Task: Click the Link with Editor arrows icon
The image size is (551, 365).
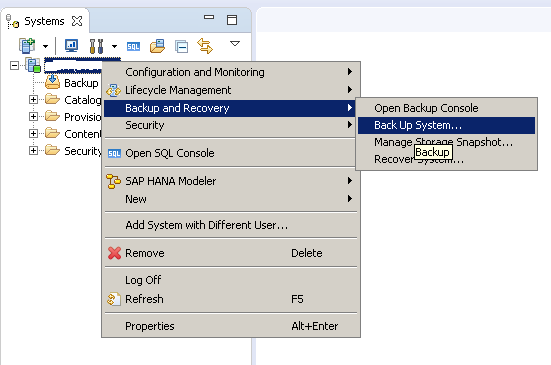Action: click(205, 46)
